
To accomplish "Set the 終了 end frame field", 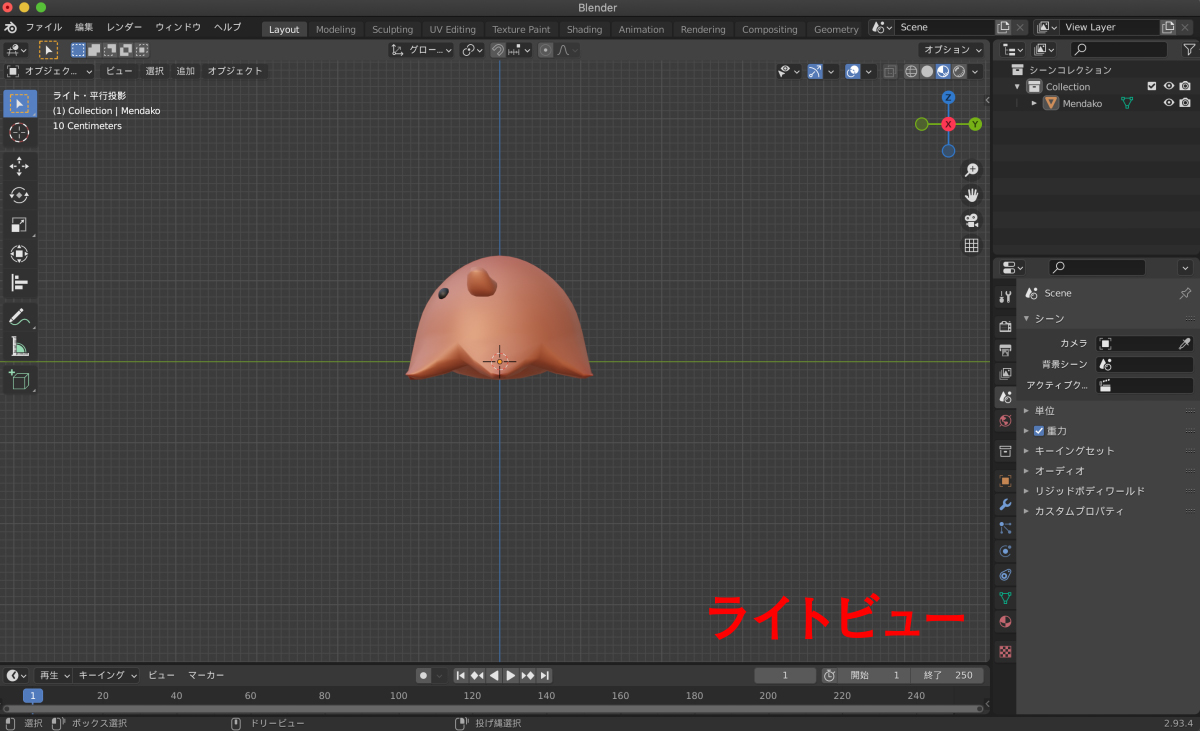I will point(947,675).
